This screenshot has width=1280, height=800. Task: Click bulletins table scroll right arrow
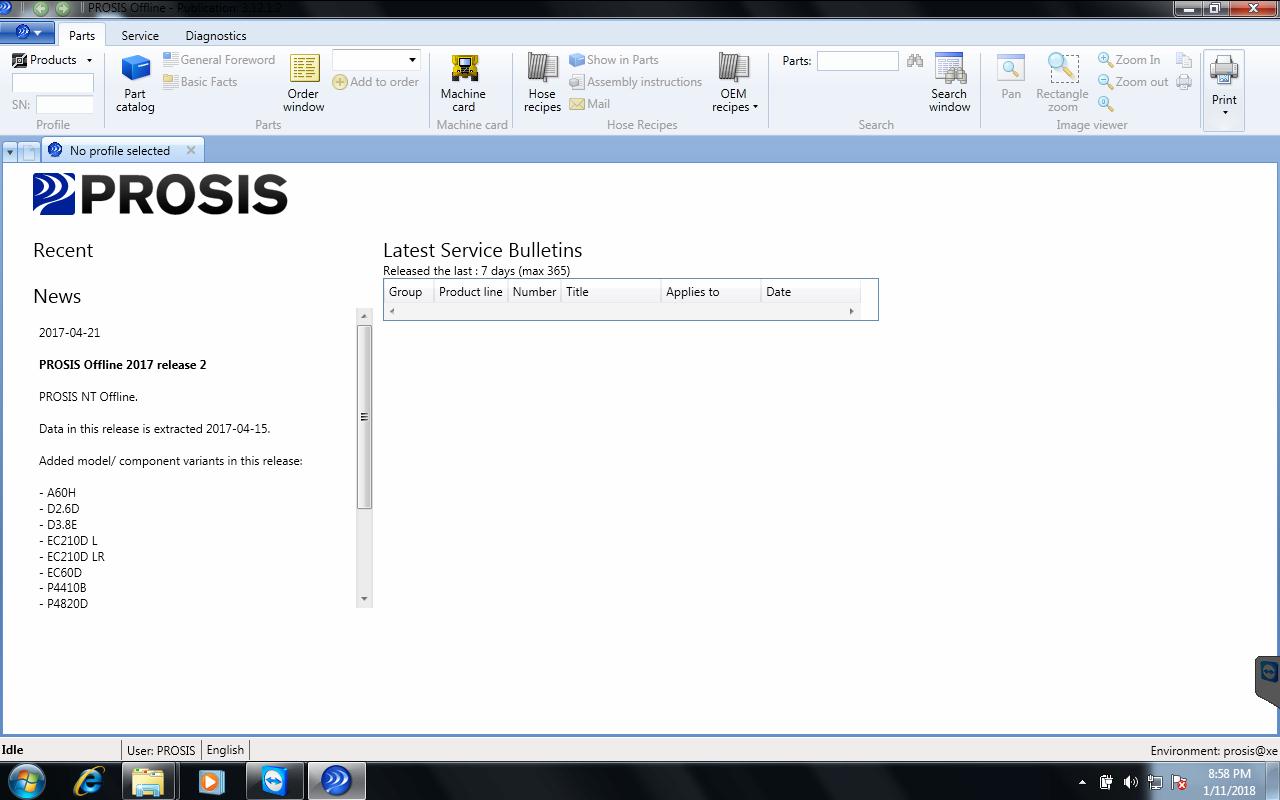pyautogui.click(x=852, y=311)
